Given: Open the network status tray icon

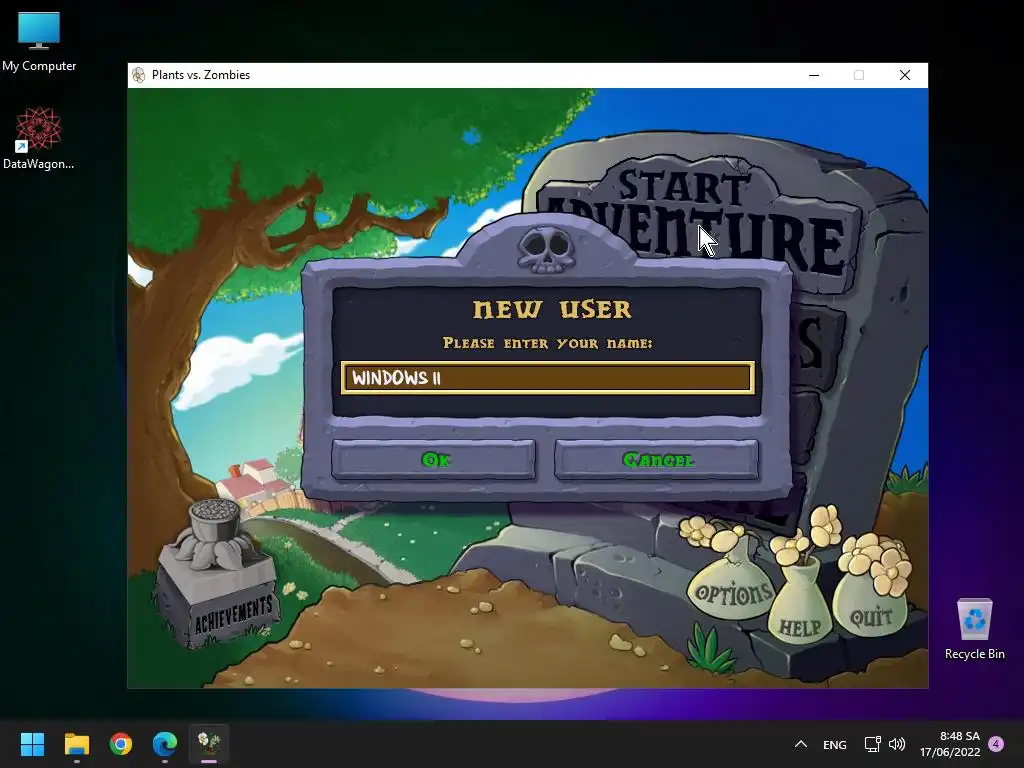Looking at the screenshot, I should click(872, 744).
